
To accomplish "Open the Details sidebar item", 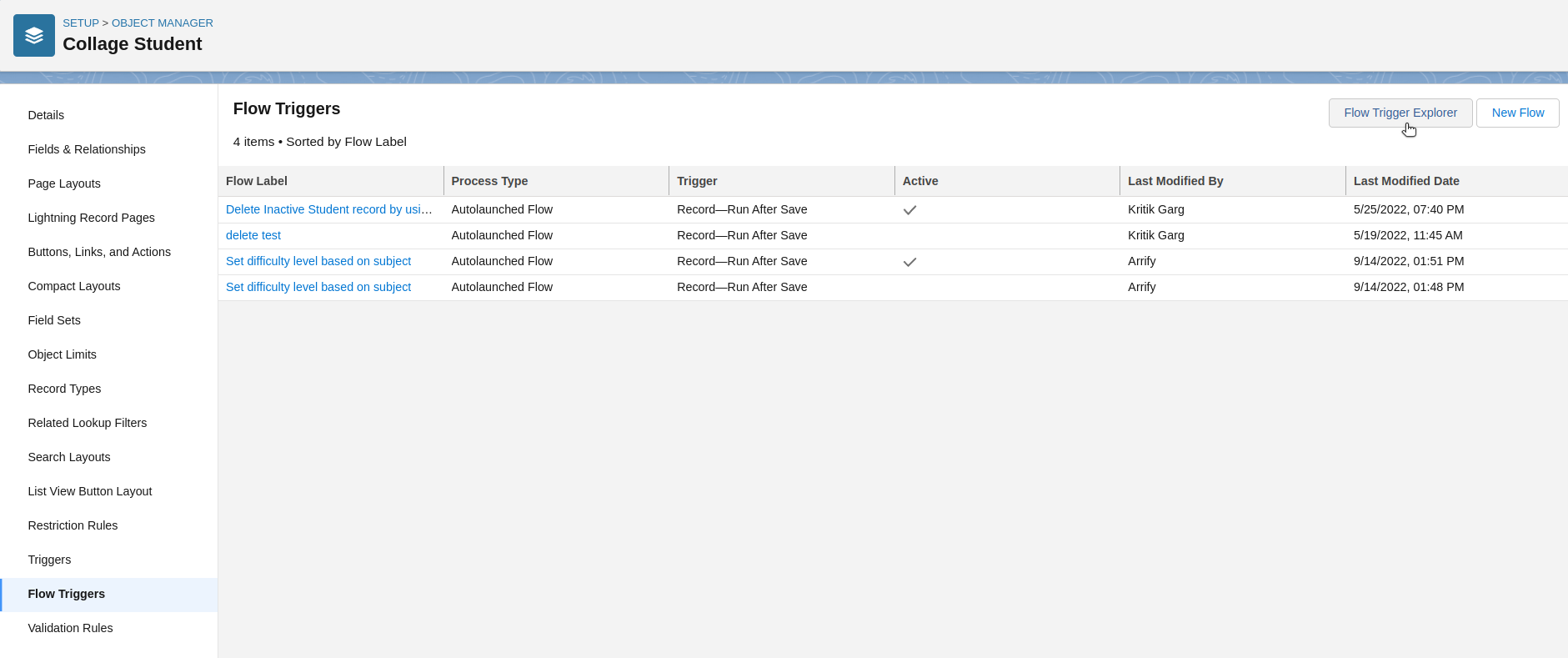I will 46,115.
